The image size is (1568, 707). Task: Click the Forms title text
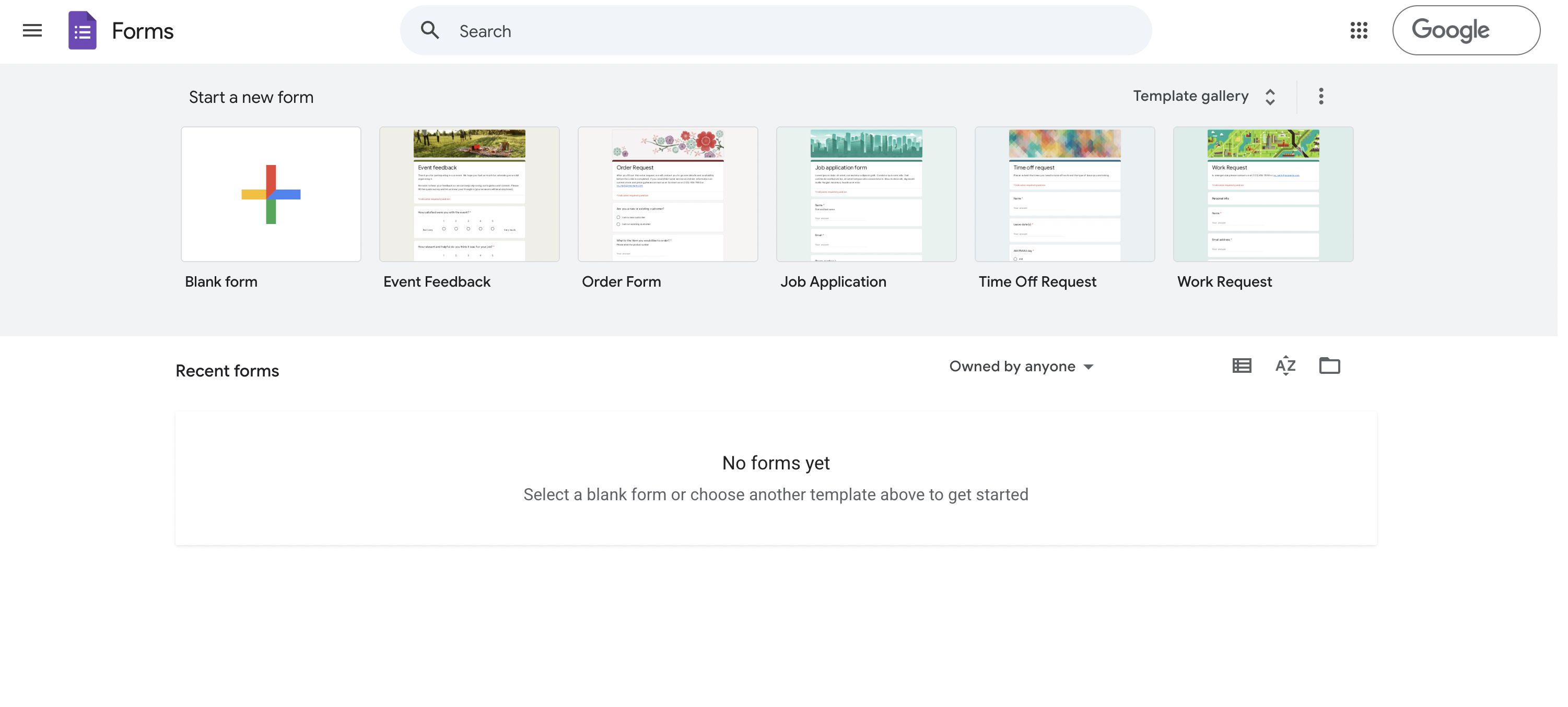[142, 30]
